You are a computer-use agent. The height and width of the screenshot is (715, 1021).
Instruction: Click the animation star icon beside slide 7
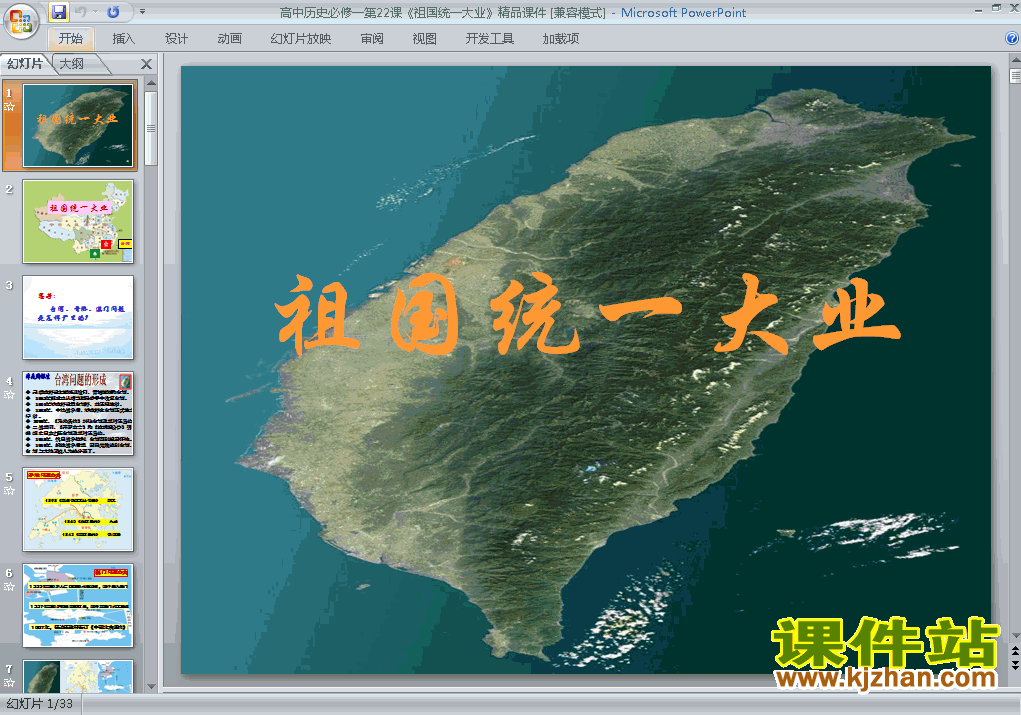click(9, 682)
